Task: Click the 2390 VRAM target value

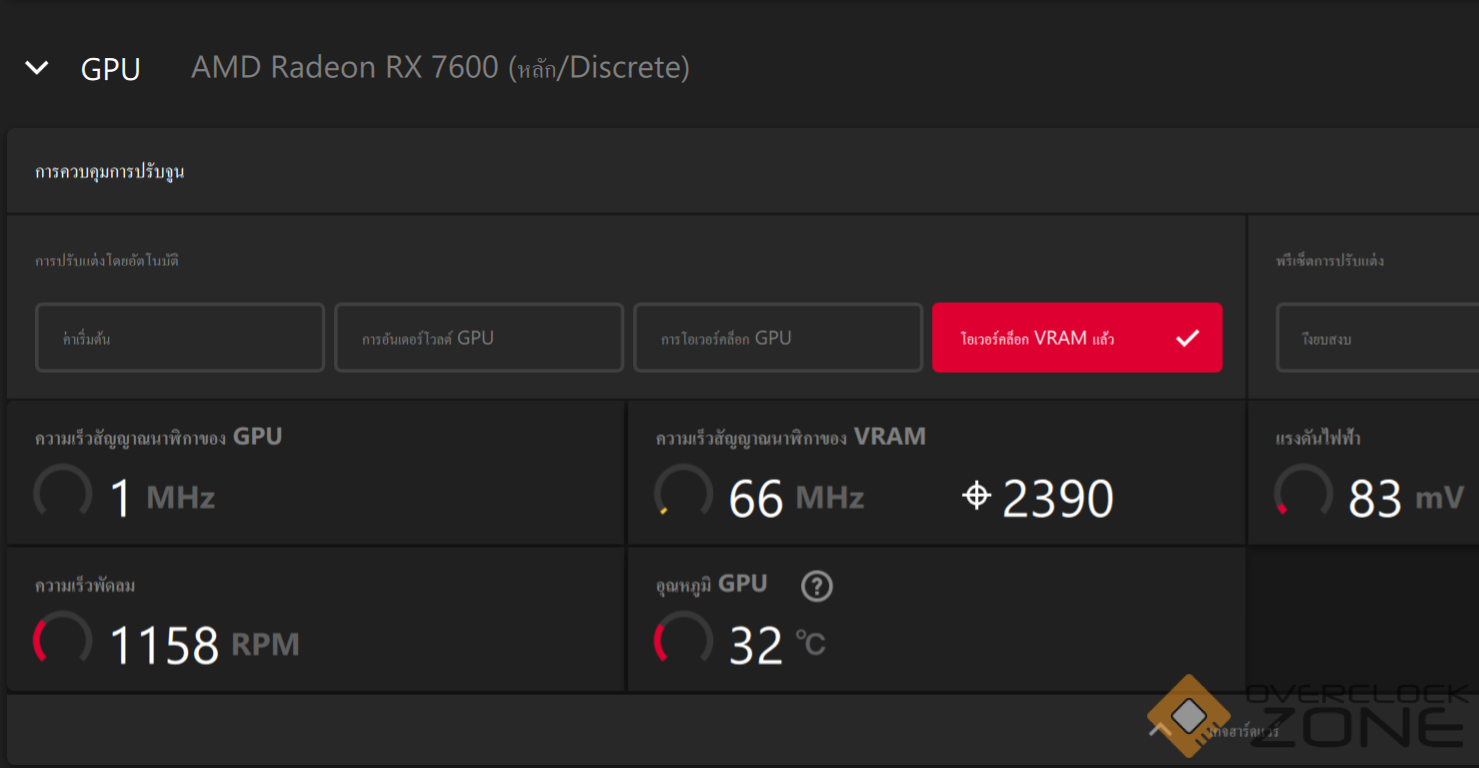Action: [x=1057, y=498]
